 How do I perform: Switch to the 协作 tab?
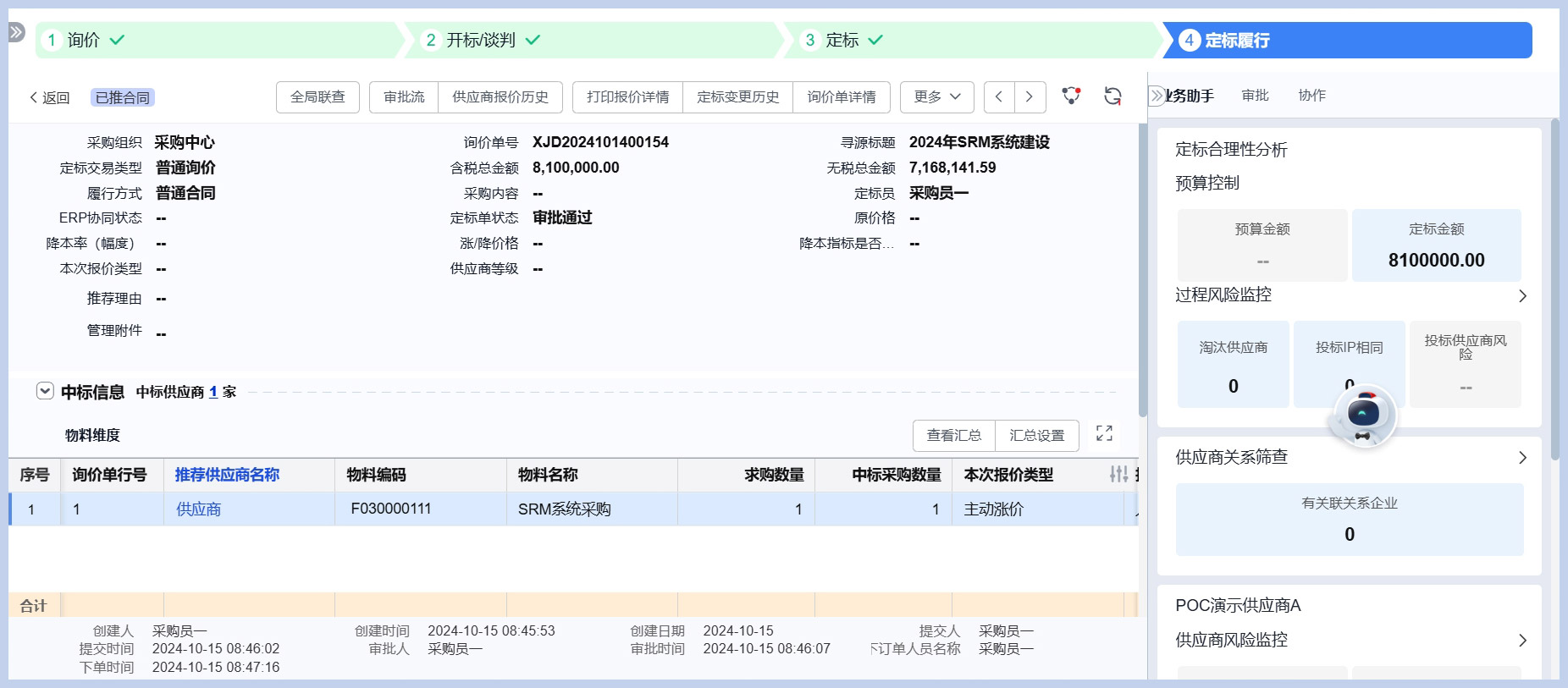[1311, 96]
